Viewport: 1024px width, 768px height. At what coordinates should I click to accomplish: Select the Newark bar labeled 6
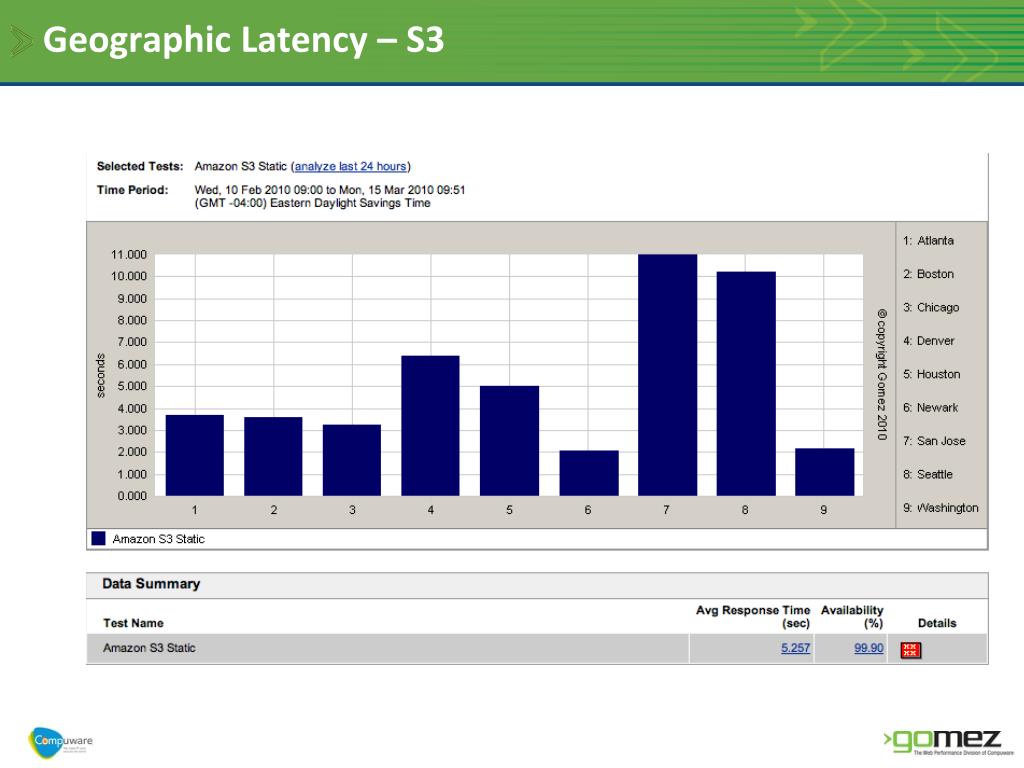(x=589, y=473)
